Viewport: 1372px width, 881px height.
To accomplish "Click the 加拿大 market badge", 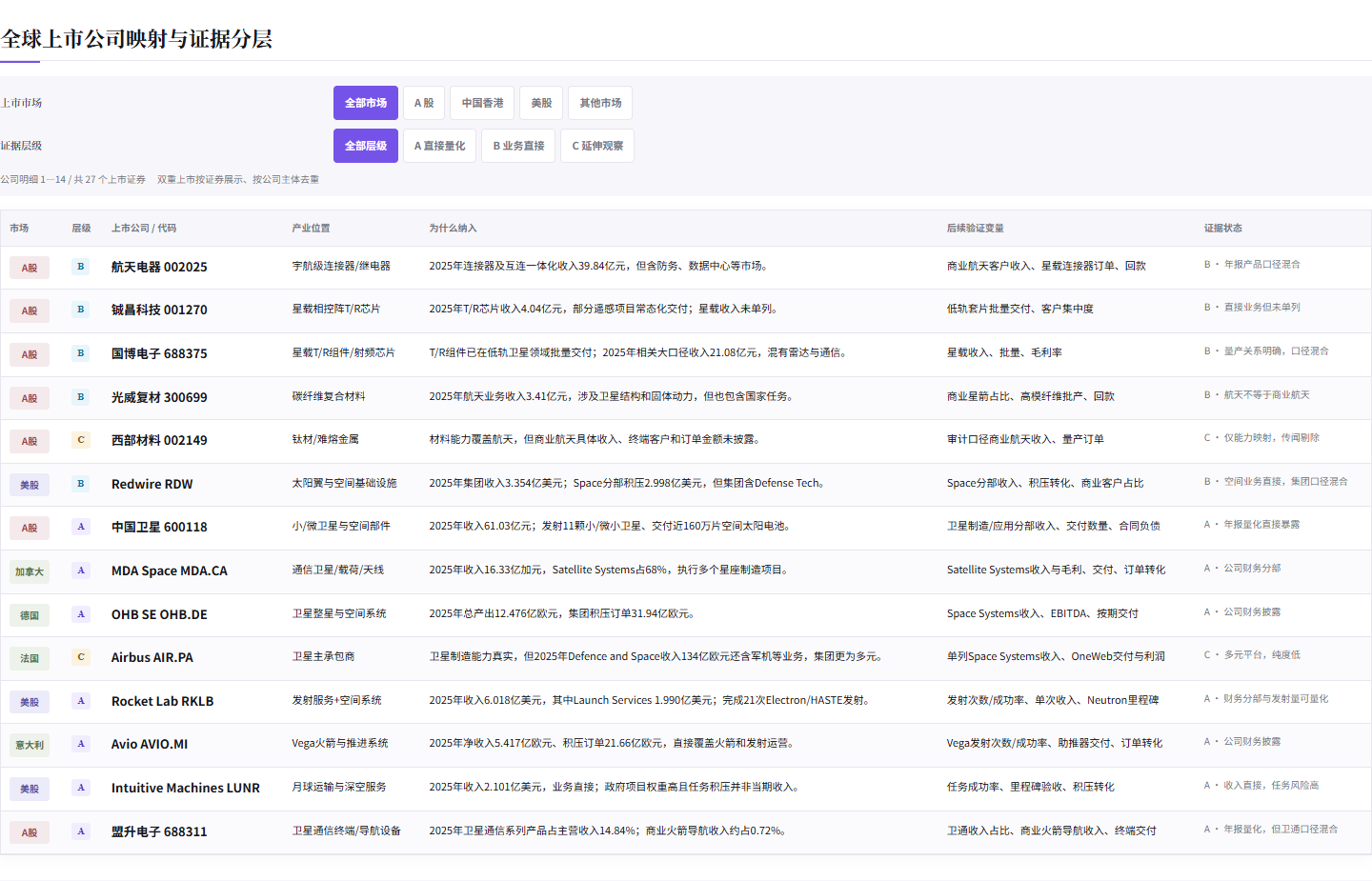I will pyautogui.click(x=30, y=571).
